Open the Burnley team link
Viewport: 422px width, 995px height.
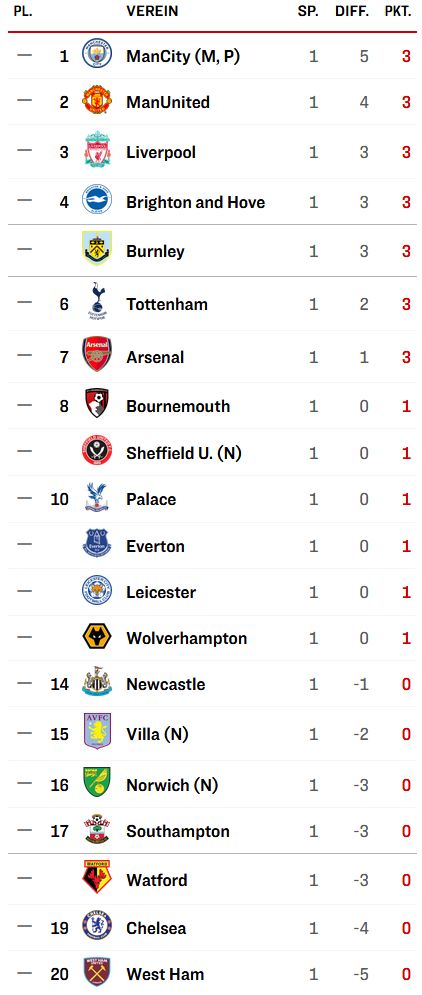[155, 251]
